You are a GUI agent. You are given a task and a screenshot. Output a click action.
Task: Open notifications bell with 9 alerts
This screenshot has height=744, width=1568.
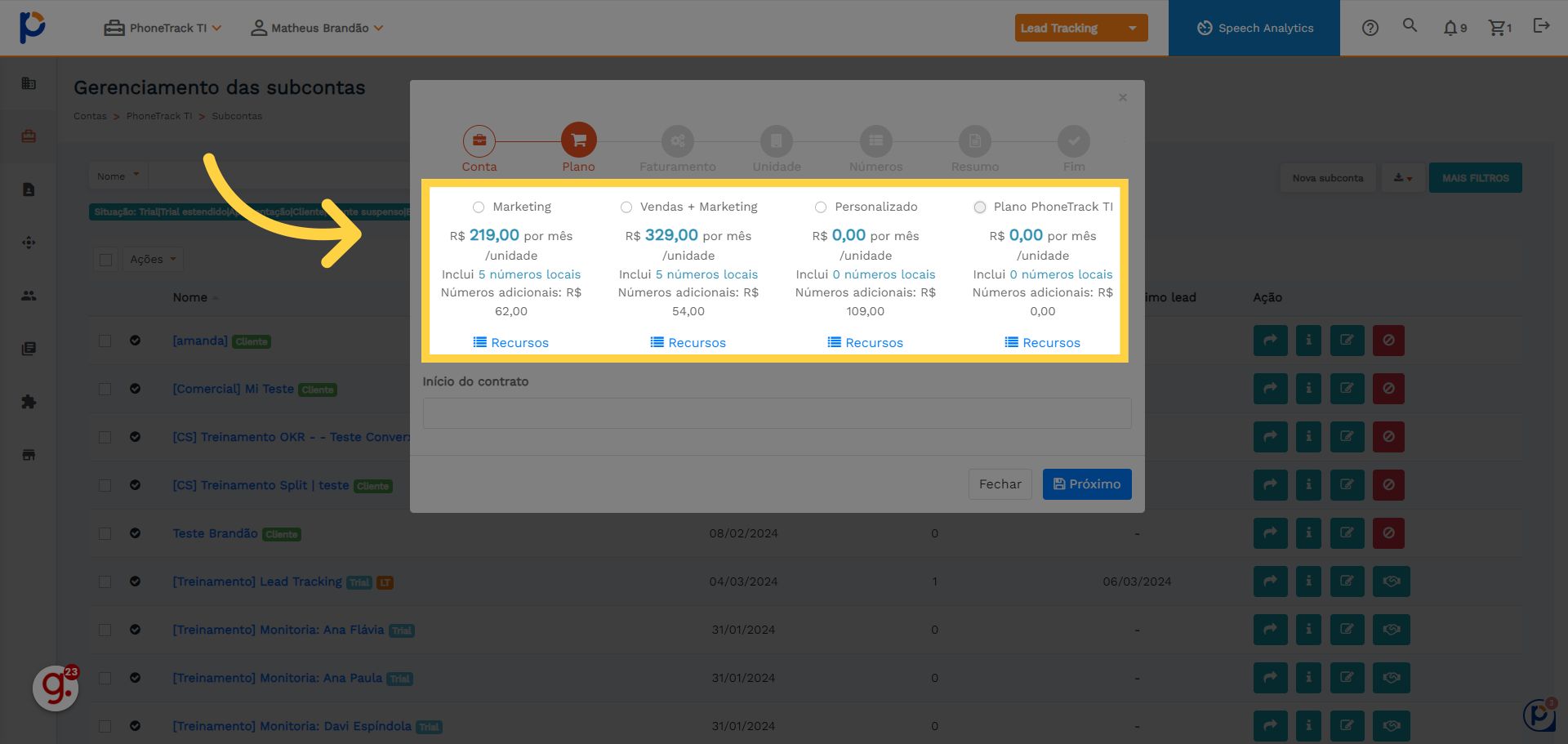point(1454,28)
